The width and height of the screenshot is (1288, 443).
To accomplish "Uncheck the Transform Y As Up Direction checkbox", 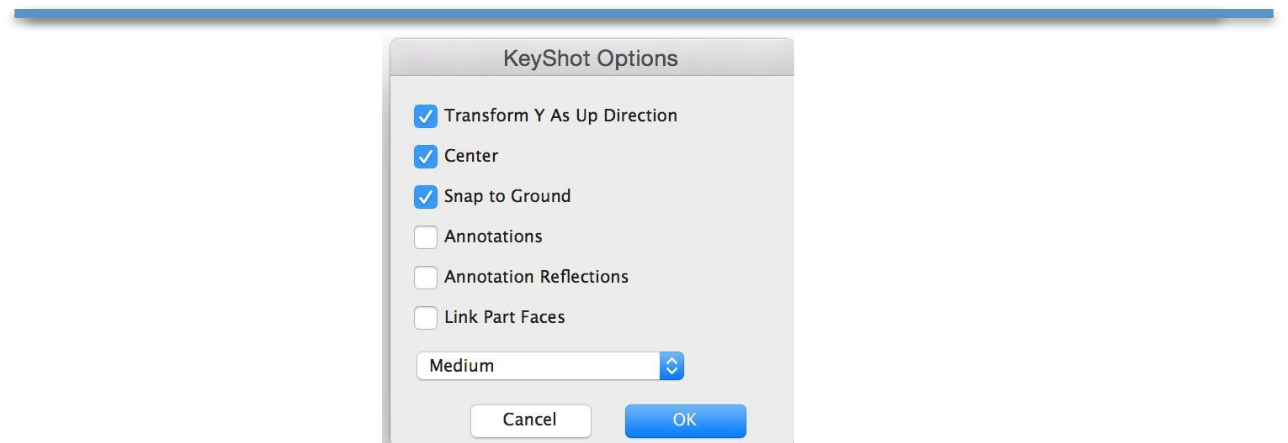I will coord(426,116).
